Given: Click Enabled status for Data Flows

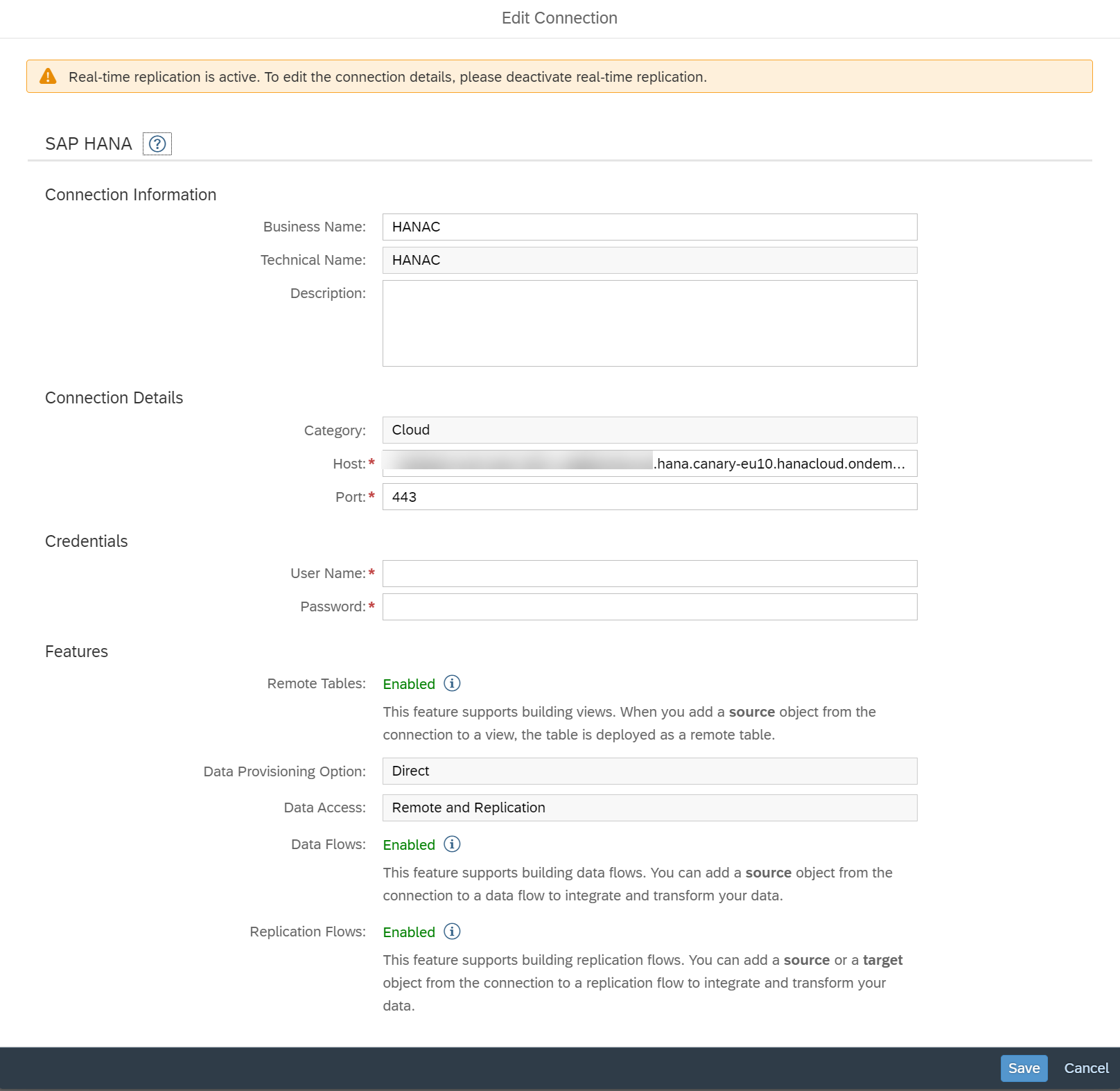Looking at the screenshot, I should 409,844.
